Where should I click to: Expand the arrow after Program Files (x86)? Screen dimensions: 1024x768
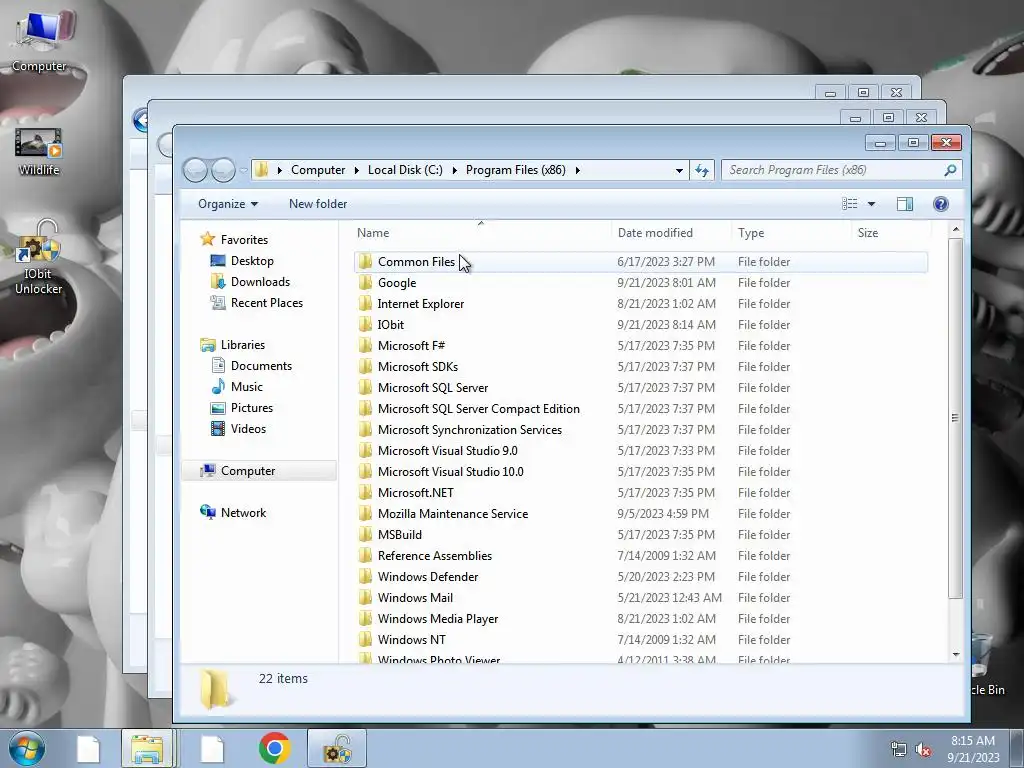[577, 170]
